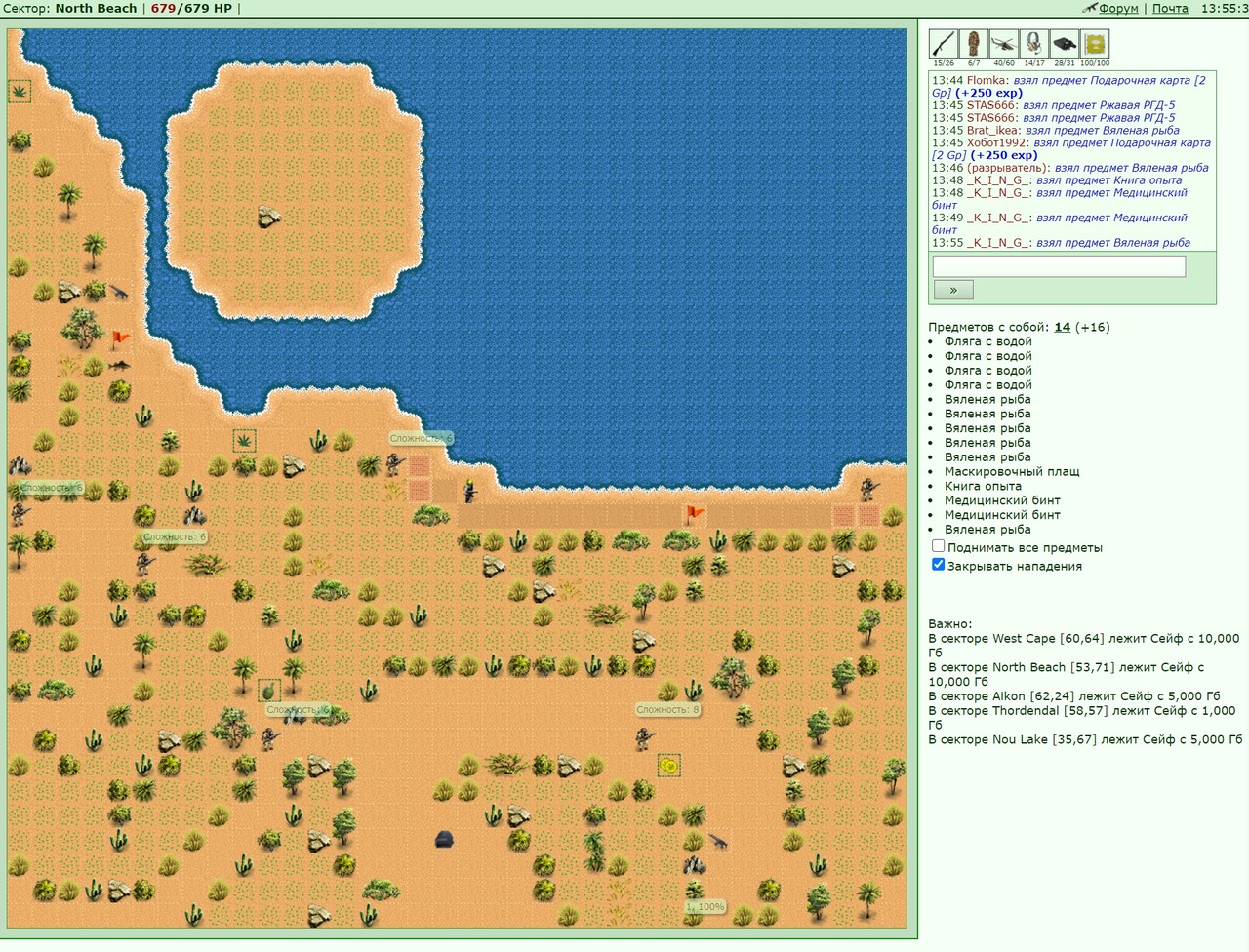This screenshot has height=952, width=1249.
Task: Click the rock on the island
Action: coord(269,217)
